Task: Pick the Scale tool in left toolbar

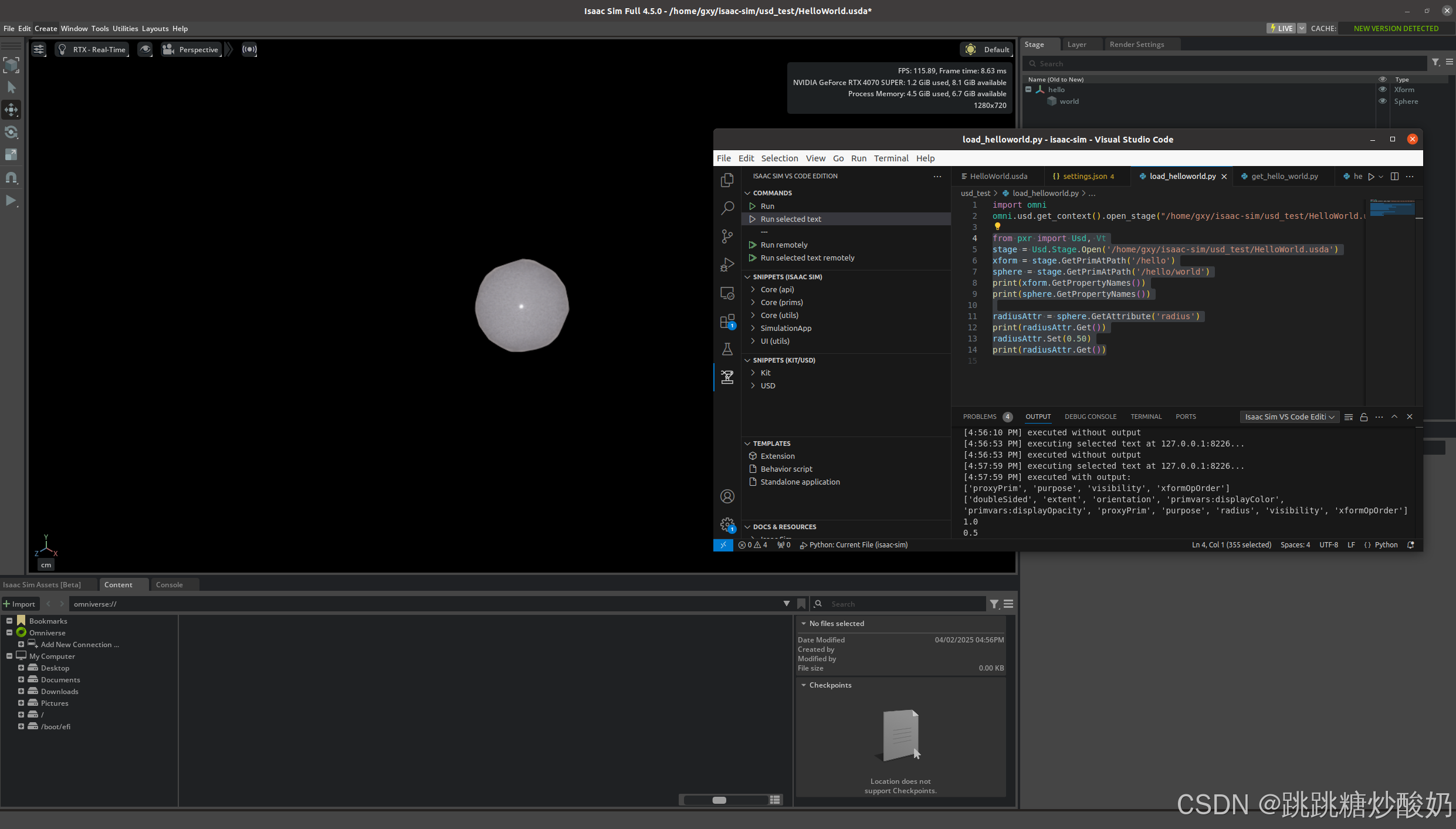Action: [11, 154]
